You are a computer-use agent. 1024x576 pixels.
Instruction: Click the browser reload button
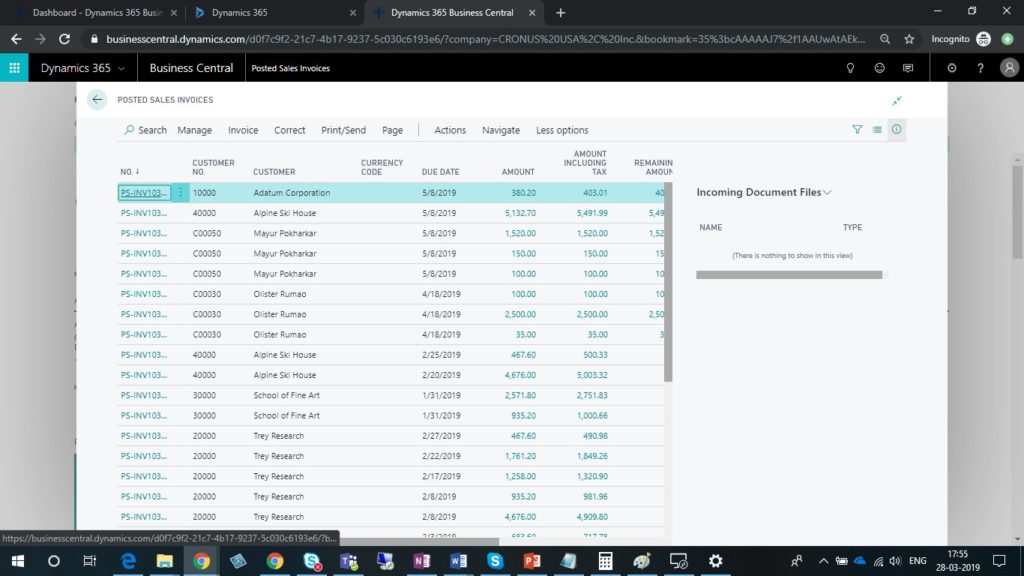coord(64,39)
